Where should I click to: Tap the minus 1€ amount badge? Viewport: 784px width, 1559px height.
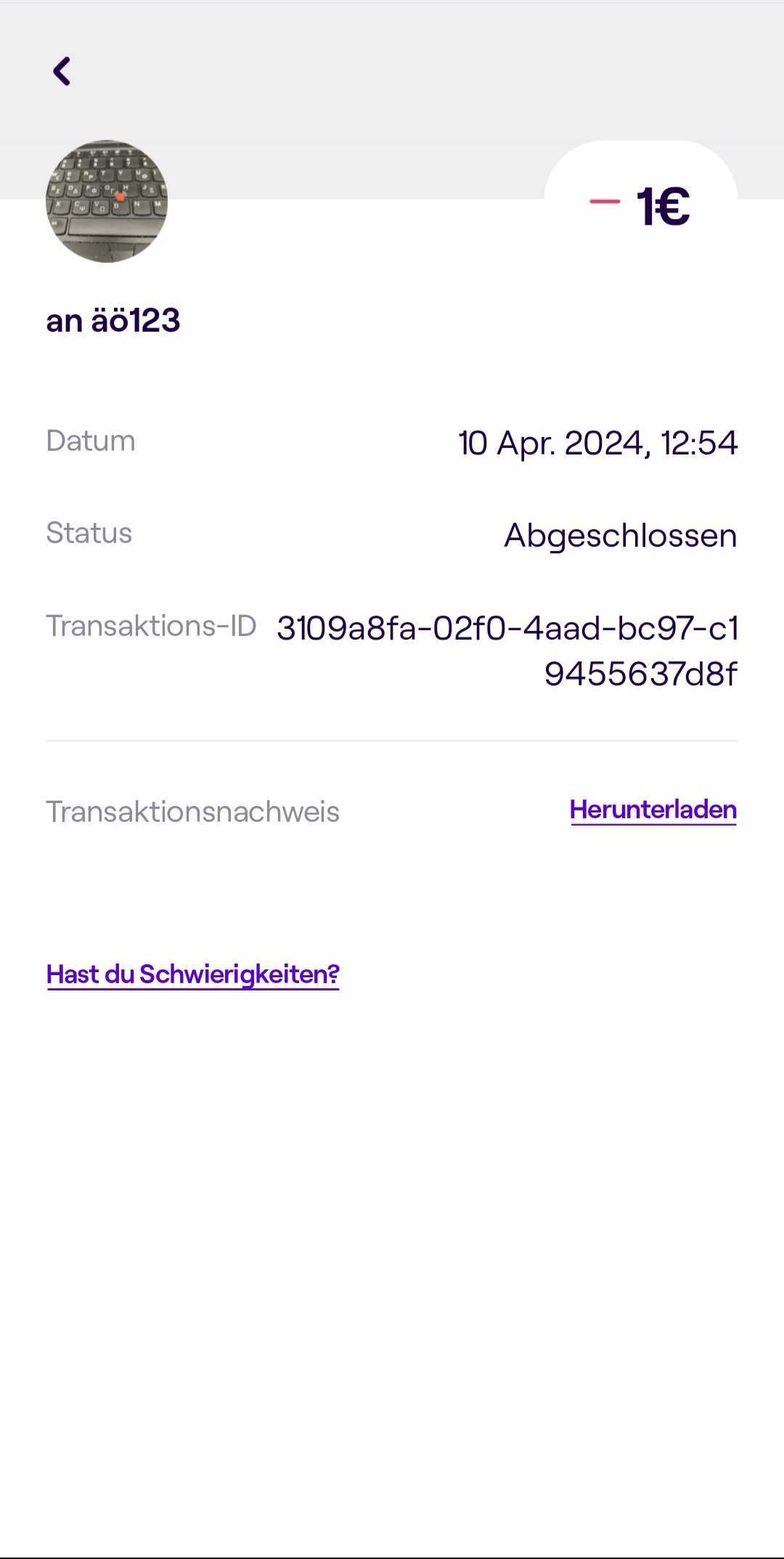pos(640,205)
